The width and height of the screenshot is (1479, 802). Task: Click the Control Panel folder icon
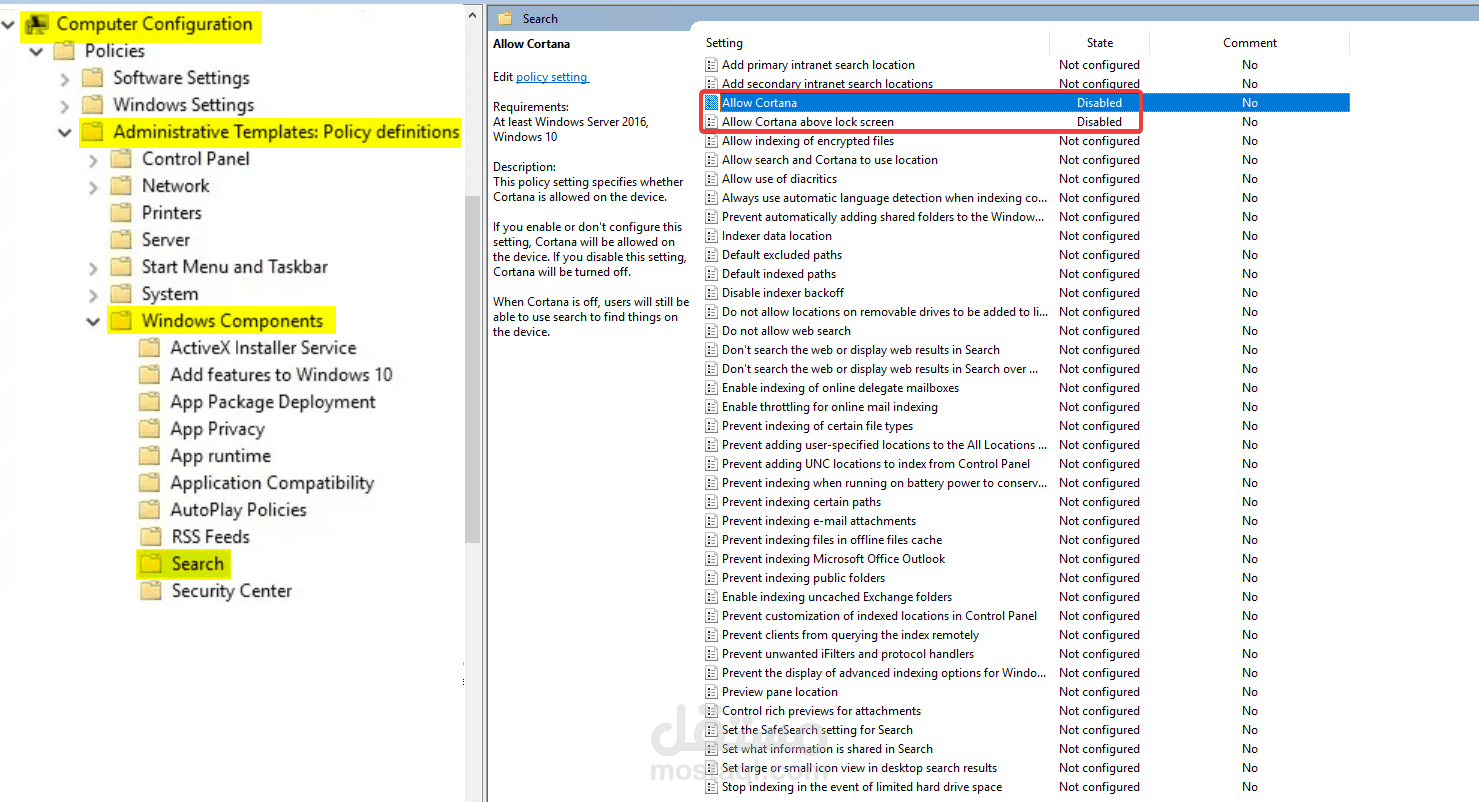tap(121, 159)
